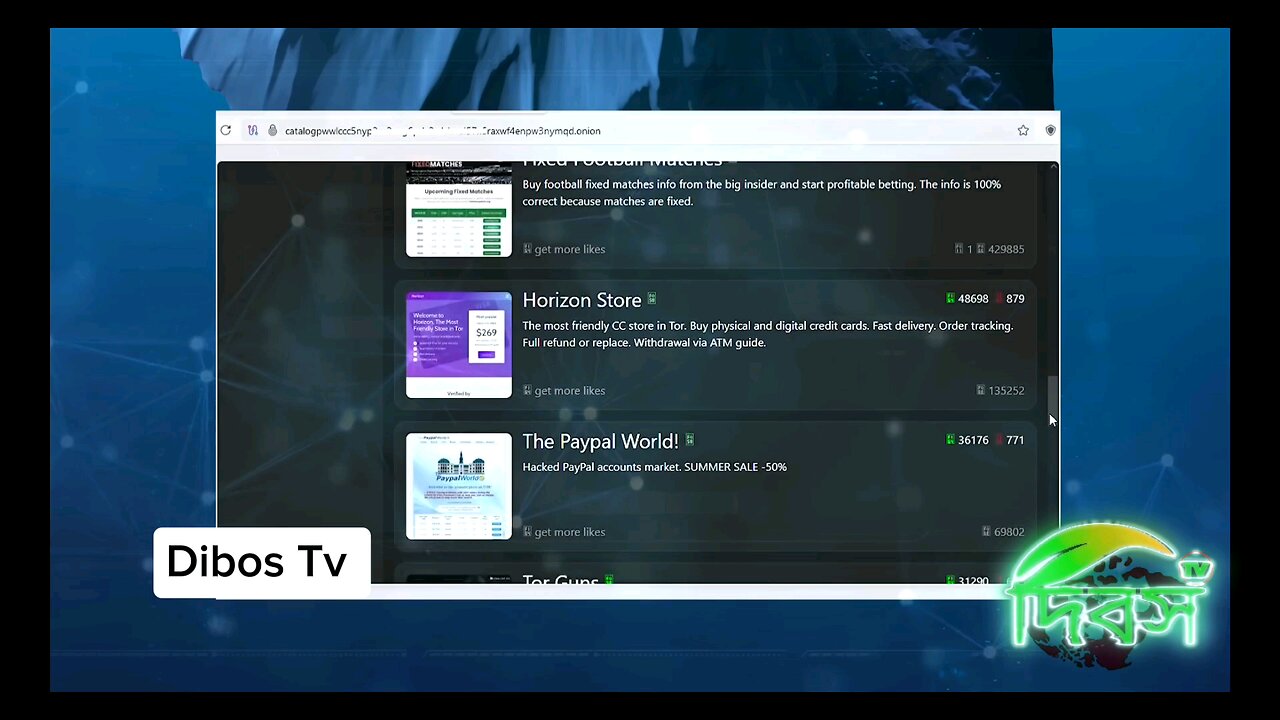Upvote The Paypal World with green icon
Viewport: 1280px width, 720px height.
click(x=950, y=440)
